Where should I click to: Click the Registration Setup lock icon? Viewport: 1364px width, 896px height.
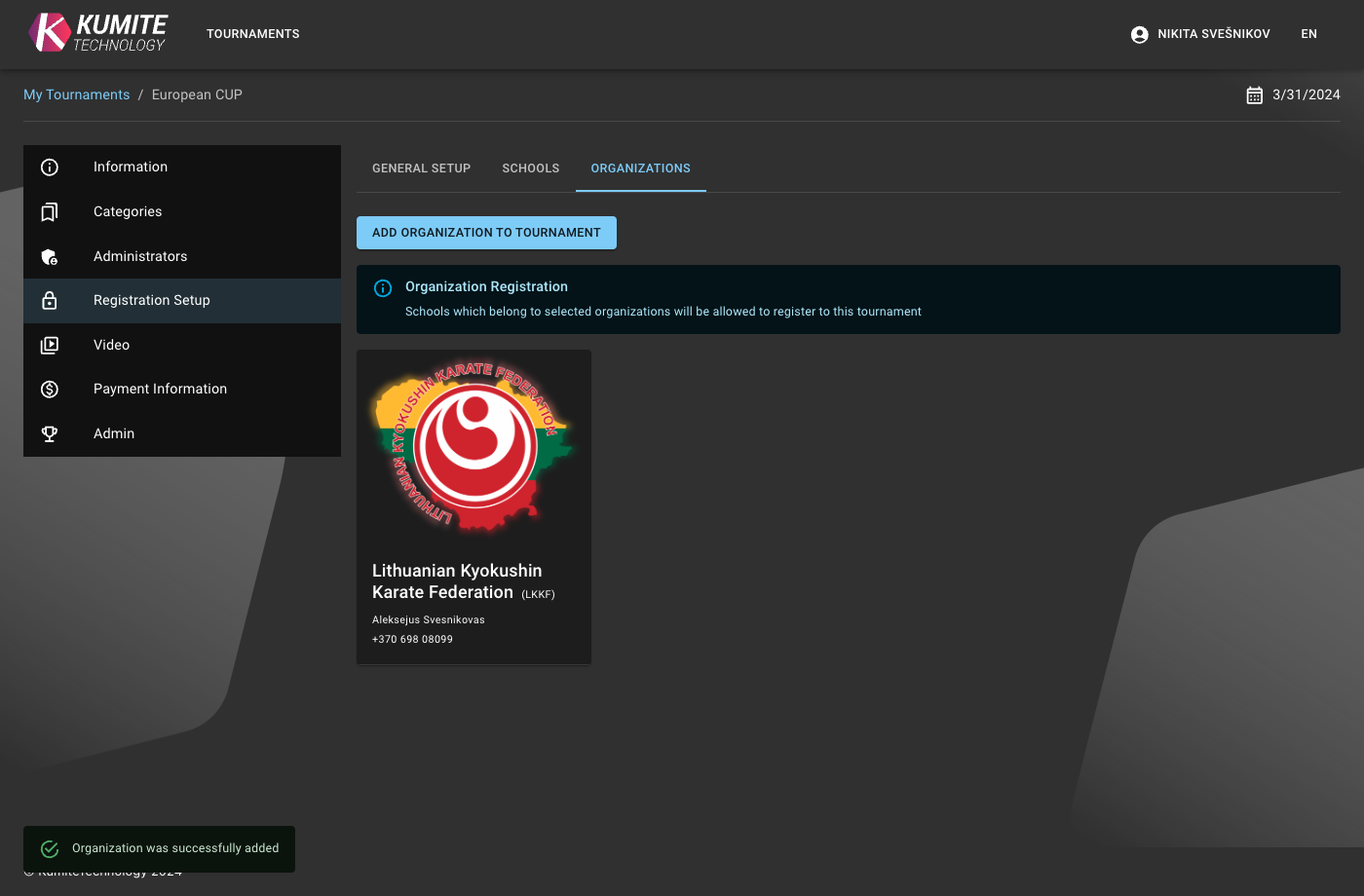(50, 301)
